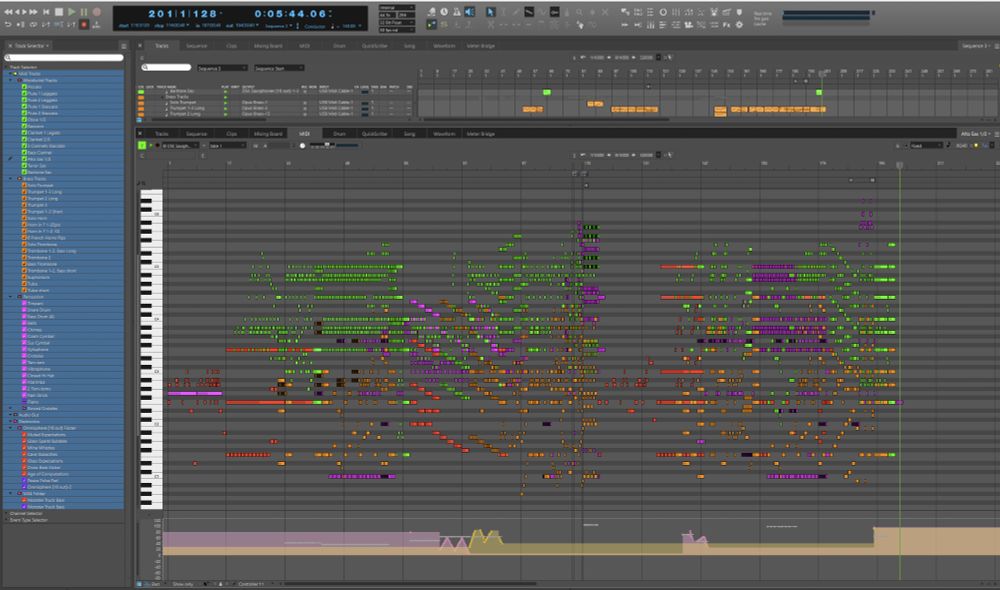
Task: Open the Internal clock dropdown
Action: point(396,8)
